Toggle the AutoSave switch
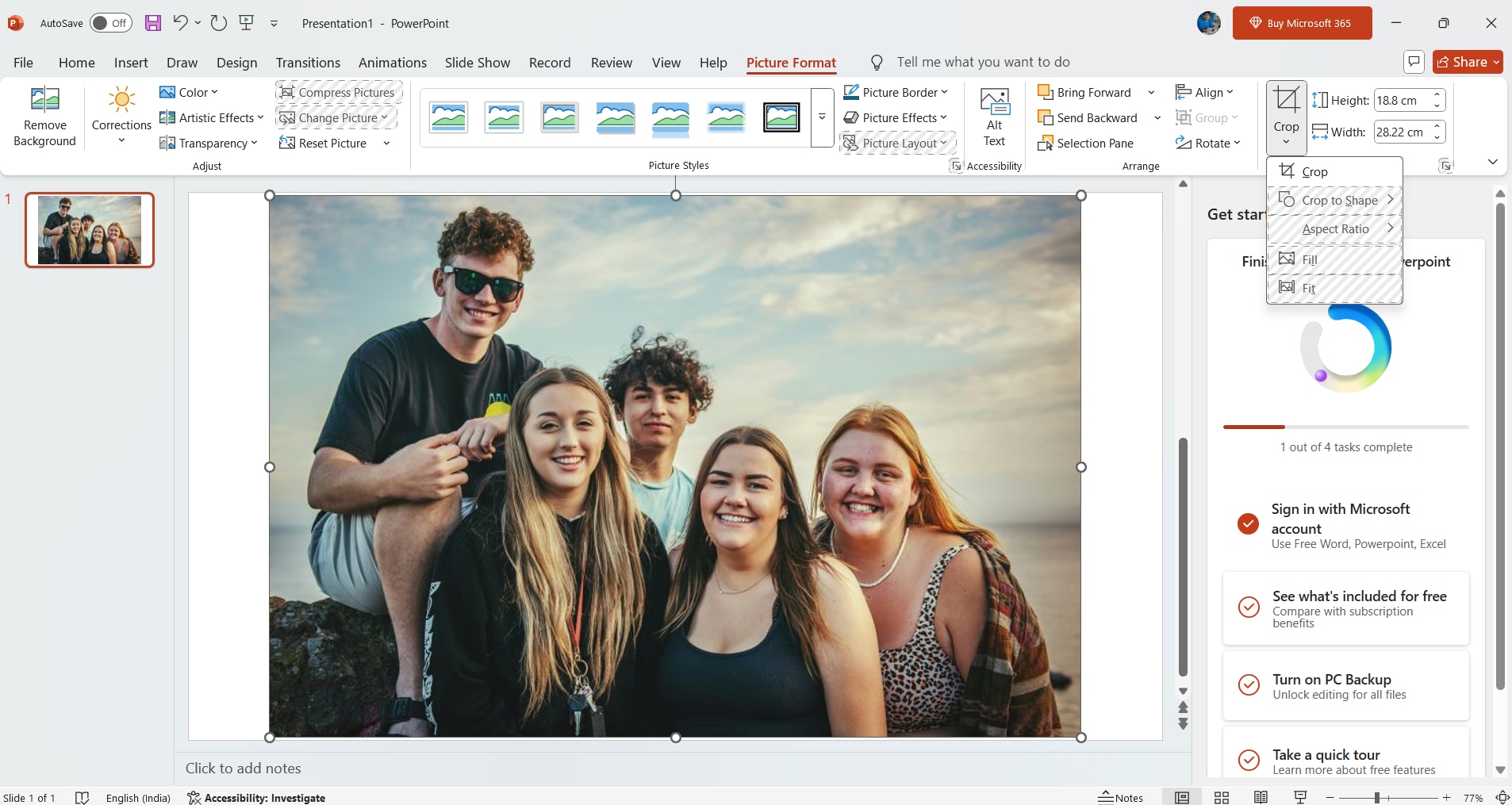Viewport: 1512px width, 805px height. click(110, 23)
